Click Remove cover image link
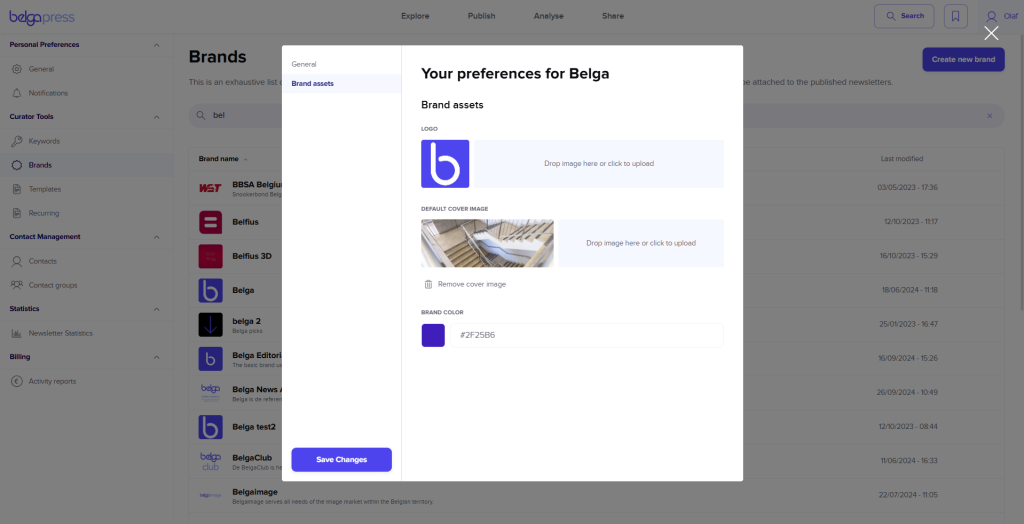The image size is (1024, 524). tap(472, 284)
